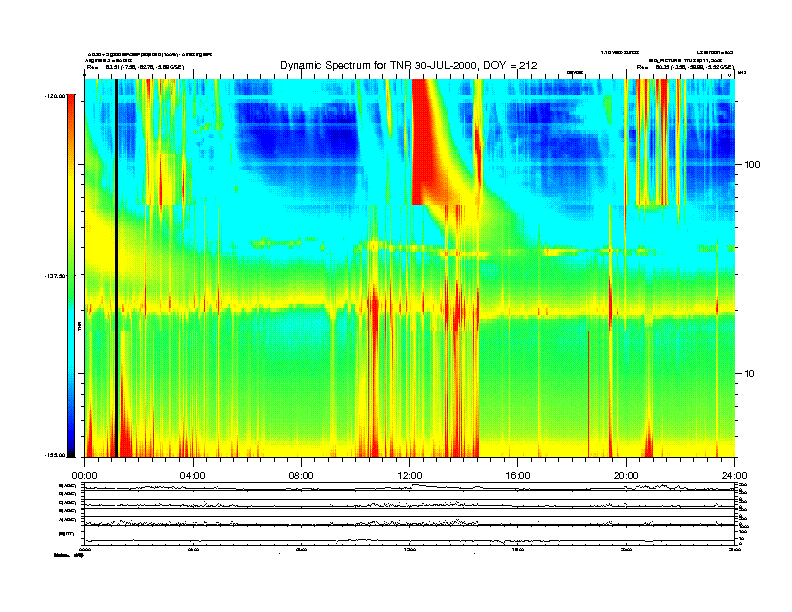Click the black vertical data-gap line near 01:00
Screen dimensions: 792x612
(116, 268)
